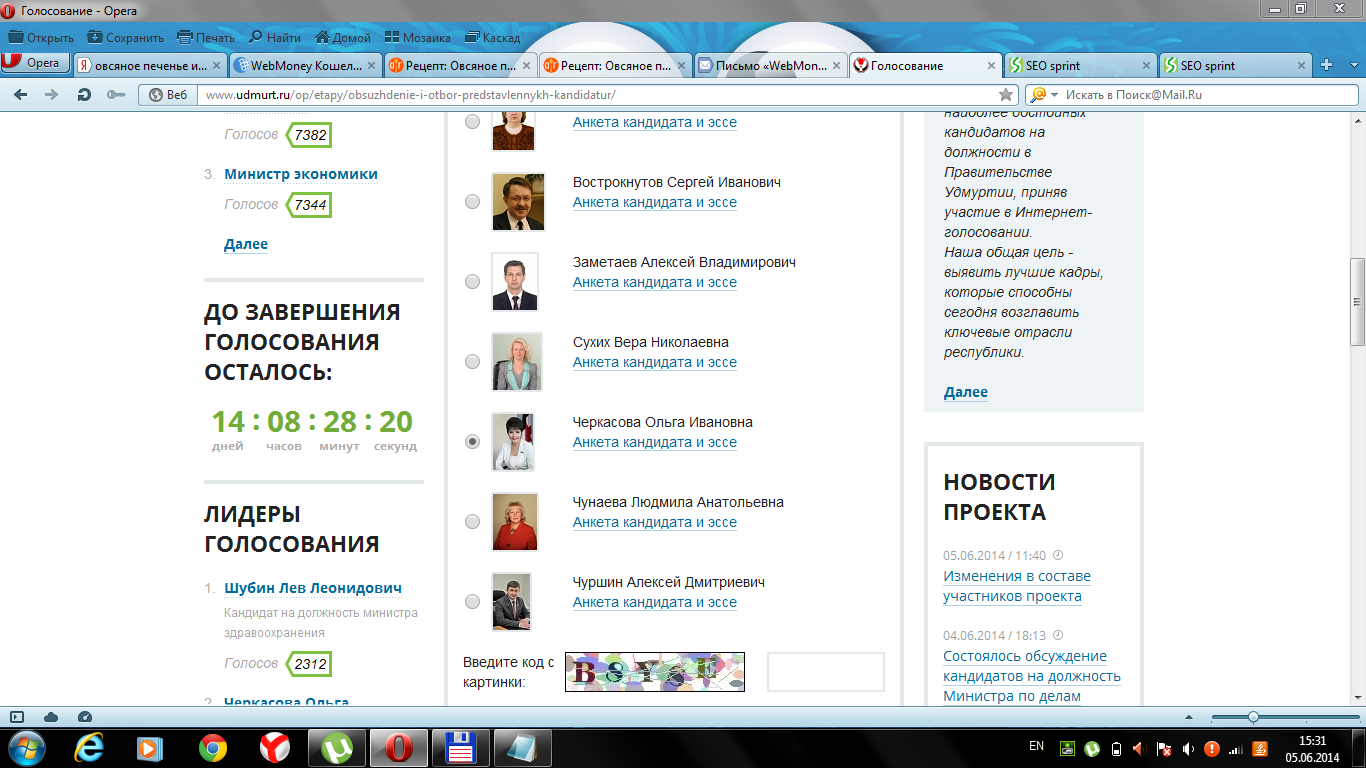Image resolution: width=1366 pixels, height=768 pixels.
Task: Click the password manager key icon
Action: coord(116,95)
